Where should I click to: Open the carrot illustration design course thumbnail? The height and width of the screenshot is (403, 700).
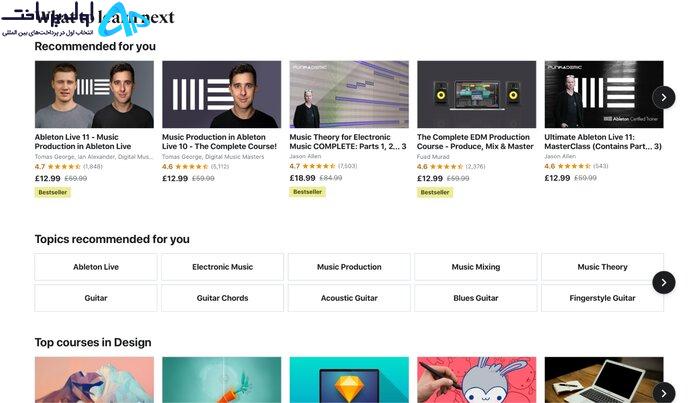tap(221, 380)
